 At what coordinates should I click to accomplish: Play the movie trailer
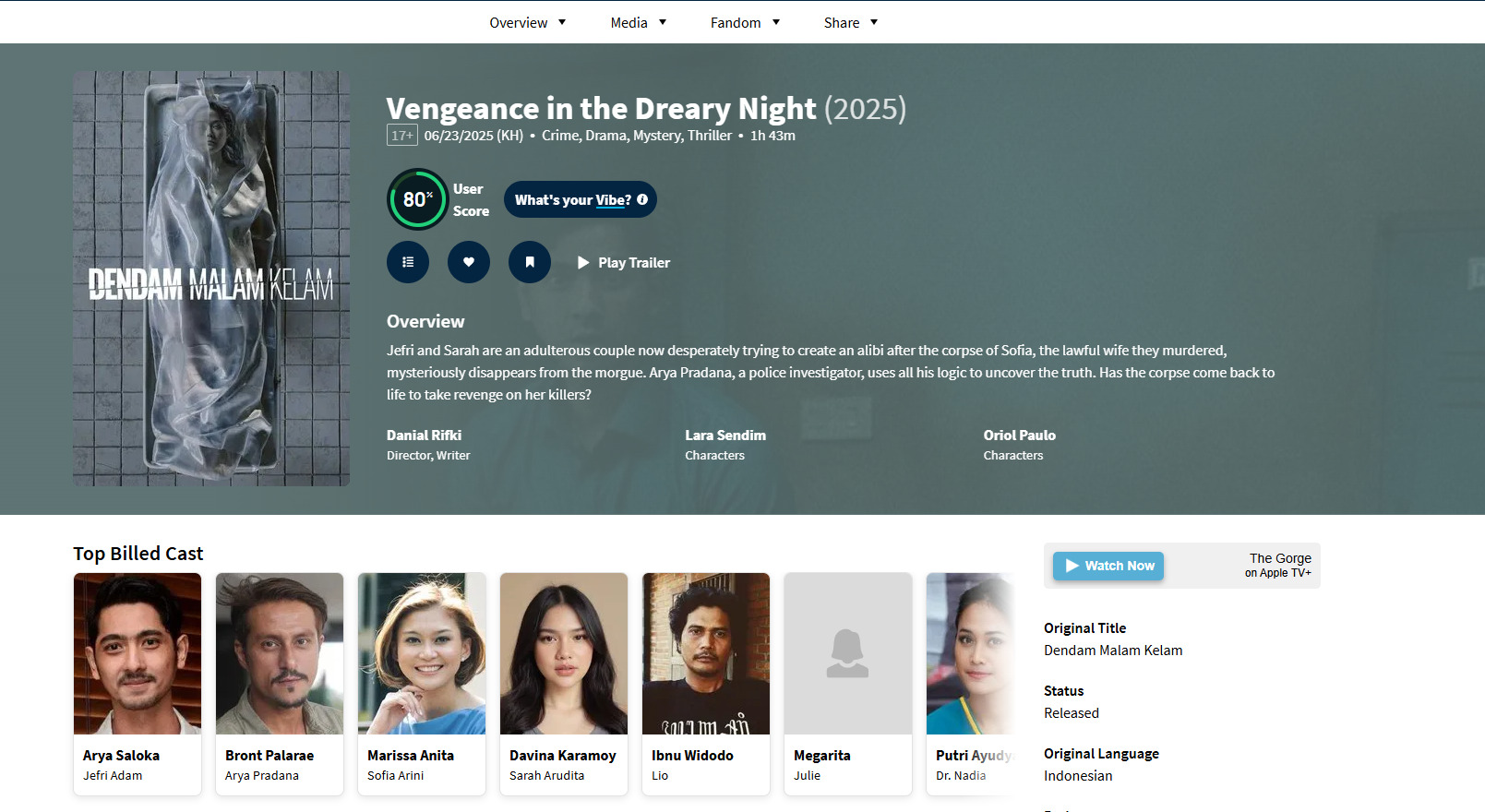[624, 263]
